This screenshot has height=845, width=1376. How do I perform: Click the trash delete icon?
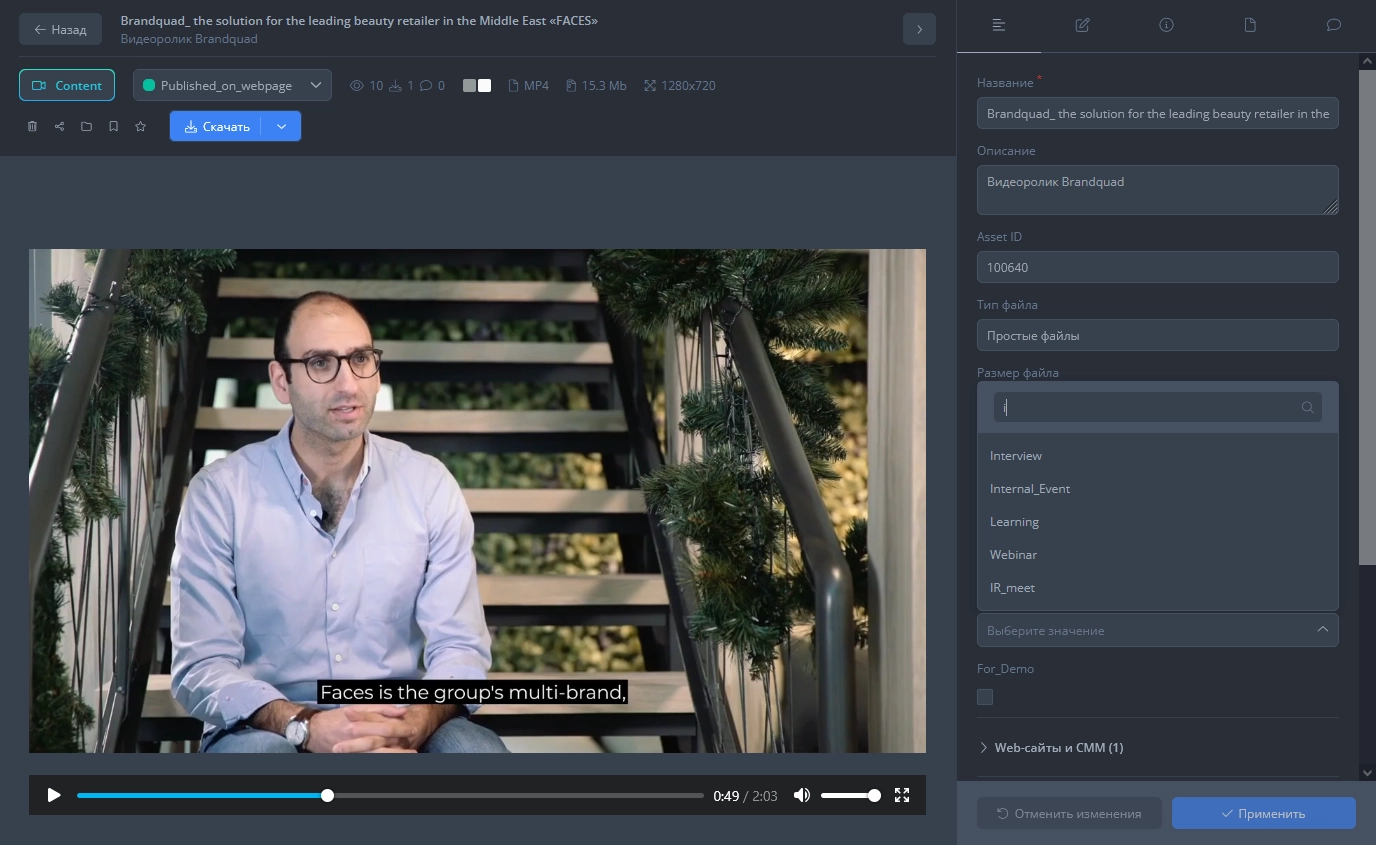pos(32,127)
